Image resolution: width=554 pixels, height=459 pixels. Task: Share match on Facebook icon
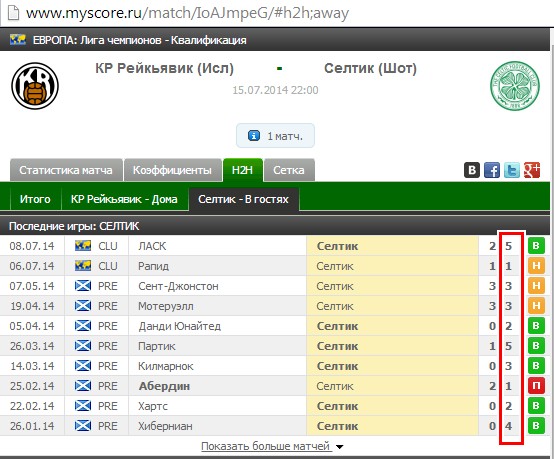point(492,170)
